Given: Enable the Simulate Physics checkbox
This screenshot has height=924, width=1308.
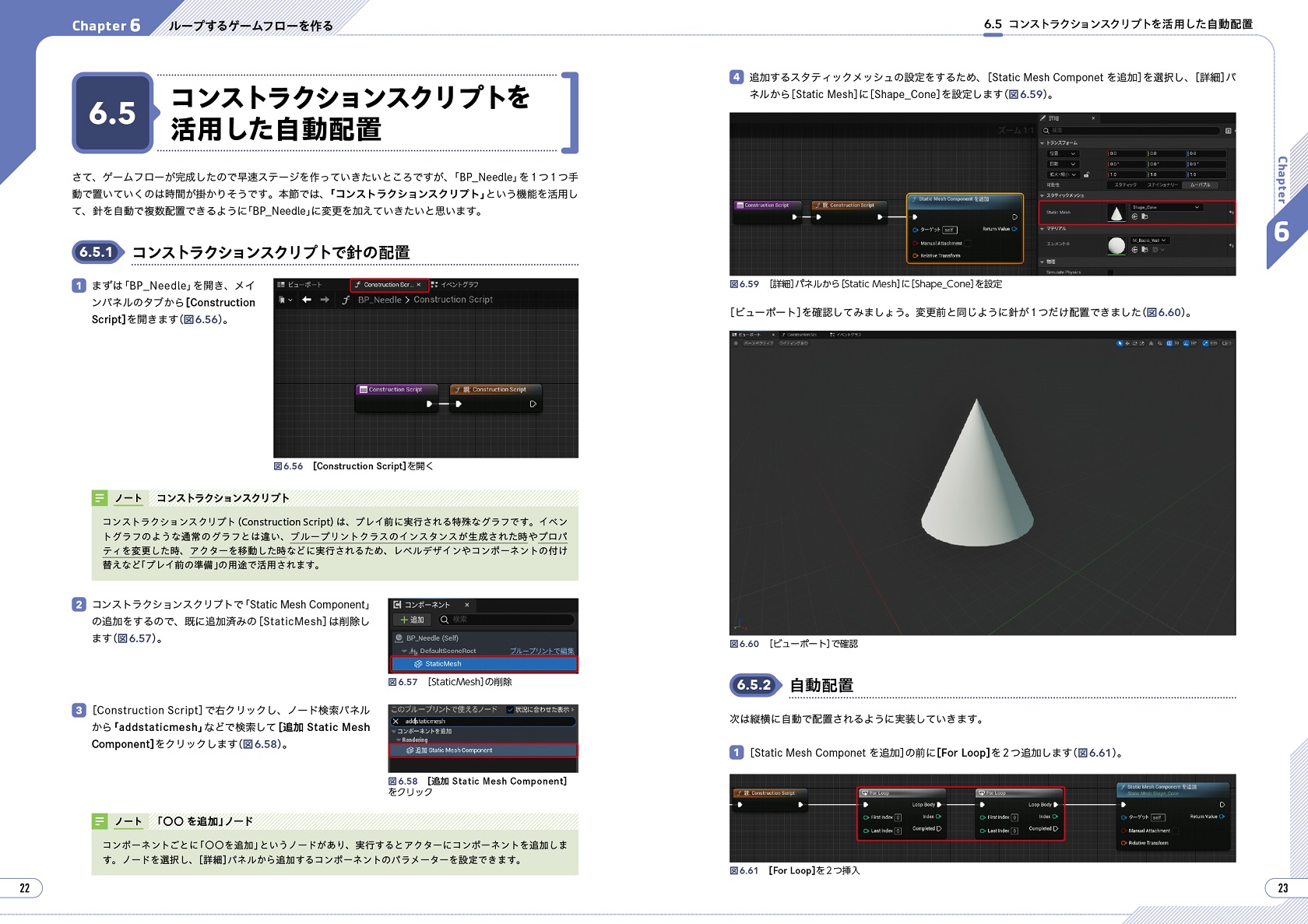Looking at the screenshot, I should tap(1110, 272).
